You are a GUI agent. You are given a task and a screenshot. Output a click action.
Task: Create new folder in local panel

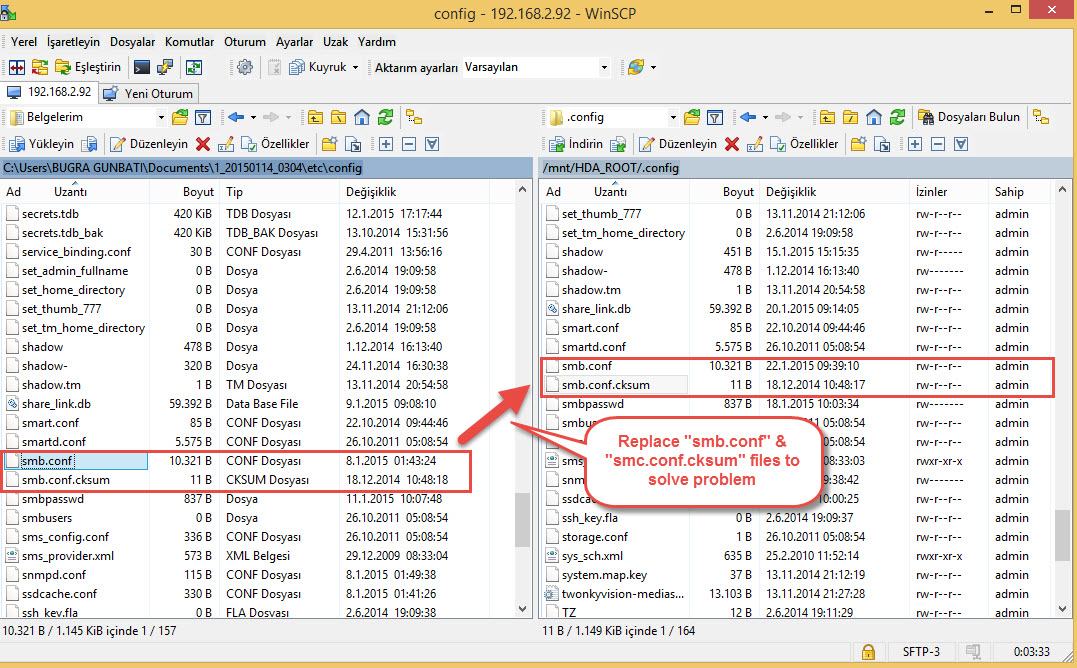tap(330, 144)
